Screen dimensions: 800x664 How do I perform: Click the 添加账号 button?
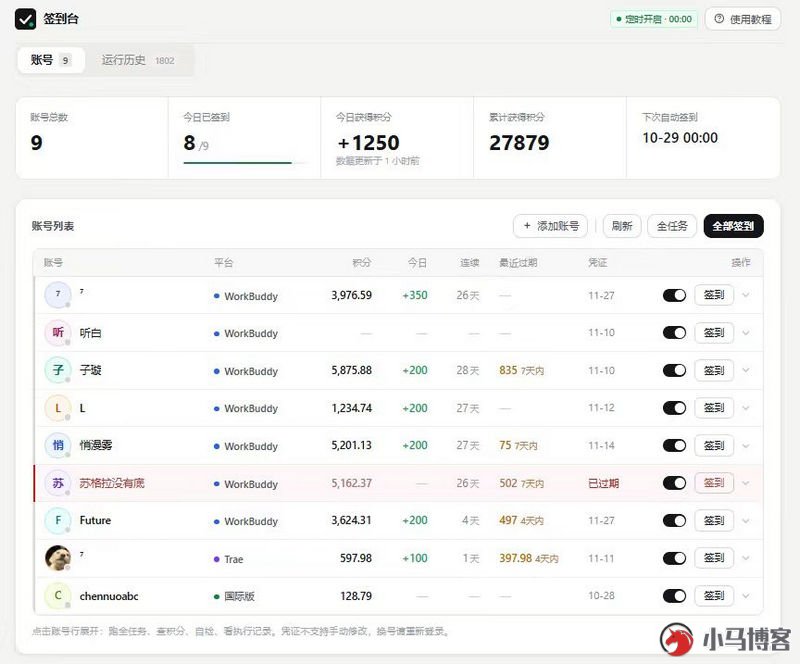point(550,226)
